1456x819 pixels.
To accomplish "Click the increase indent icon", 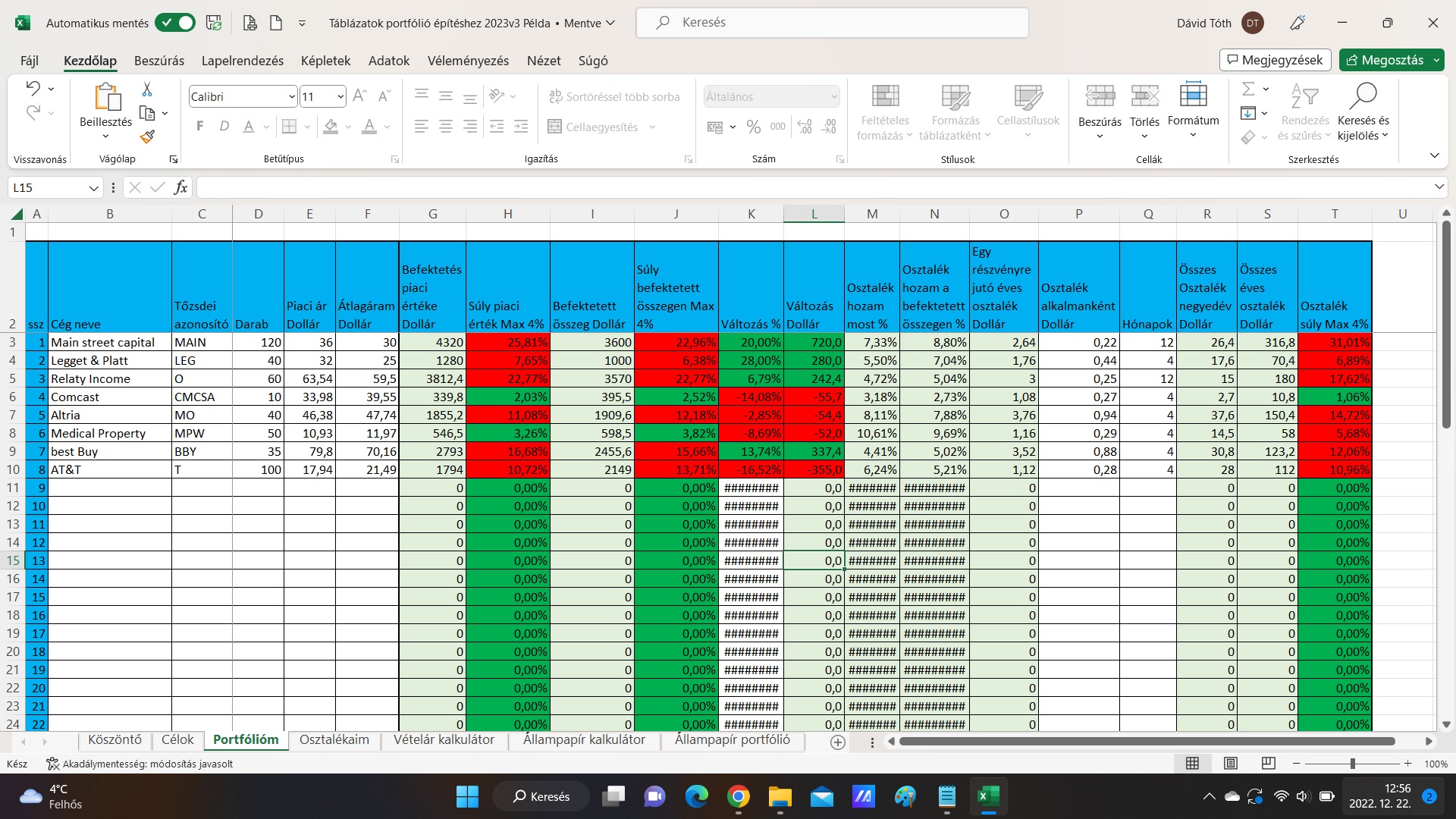I will click(521, 127).
